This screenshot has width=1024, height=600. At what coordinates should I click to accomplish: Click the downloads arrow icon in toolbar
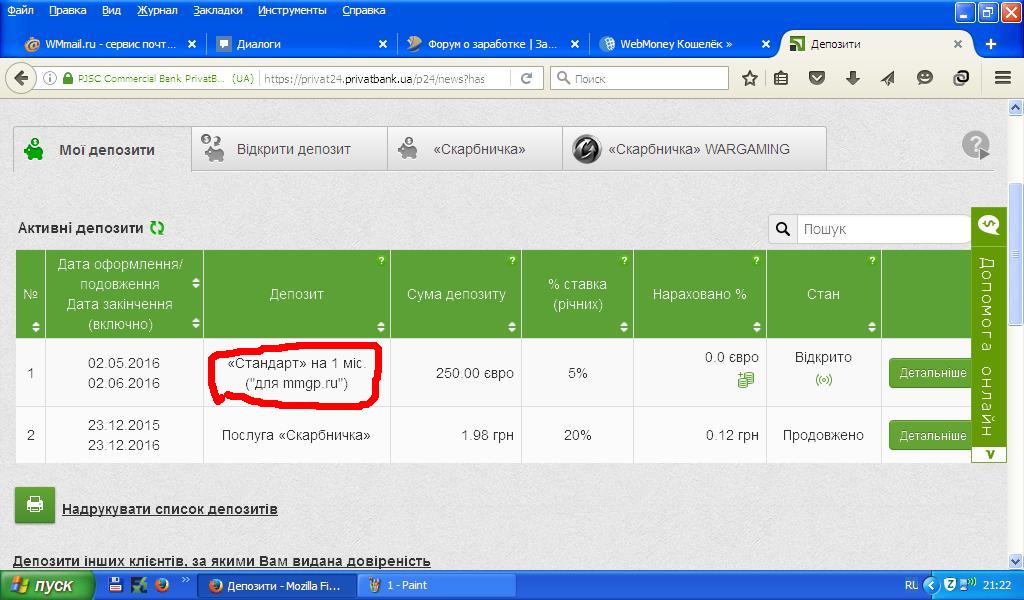coord(853,78)
